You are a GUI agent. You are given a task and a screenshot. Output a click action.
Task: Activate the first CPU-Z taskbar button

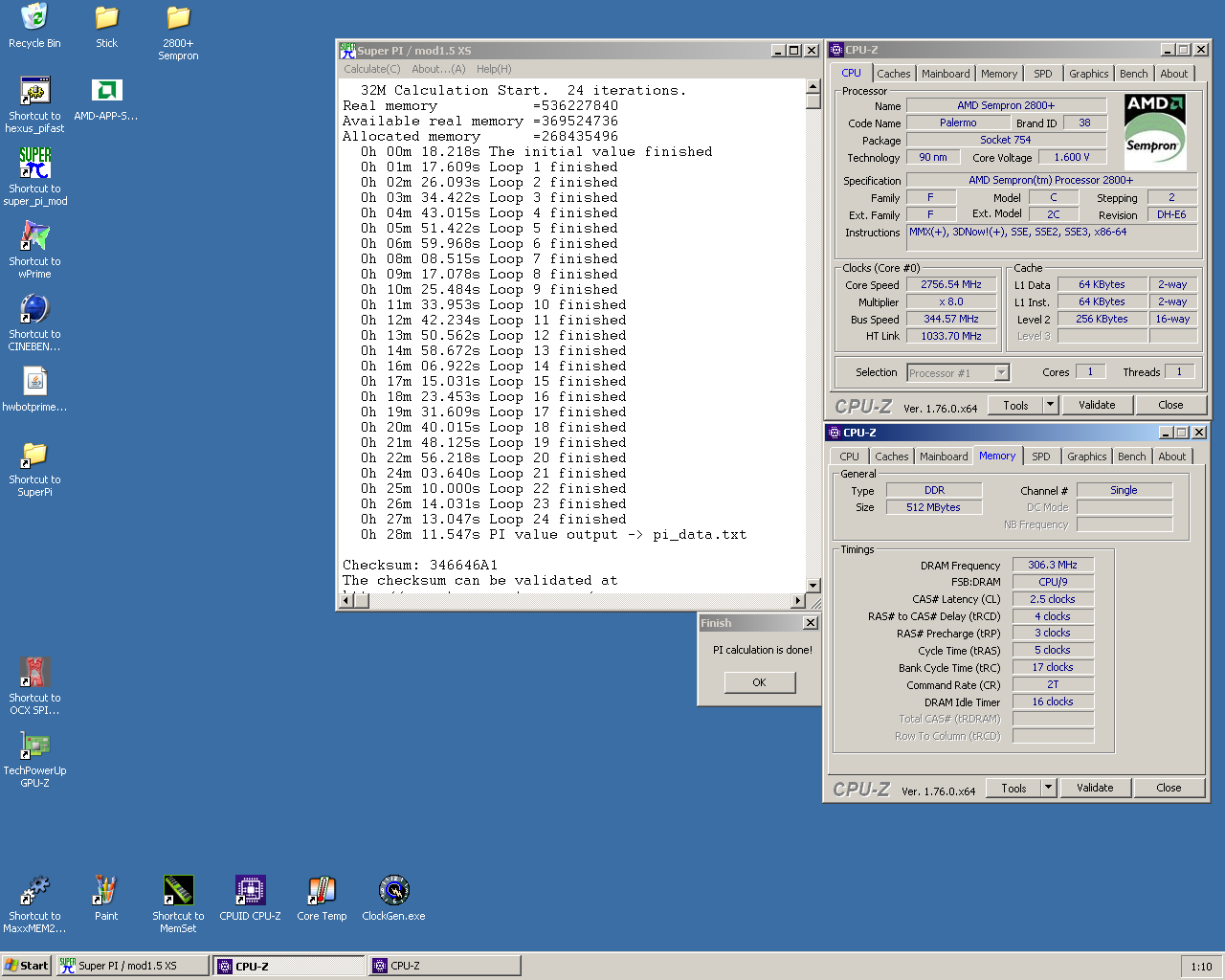pyautogui.click(x=289, y=966)
